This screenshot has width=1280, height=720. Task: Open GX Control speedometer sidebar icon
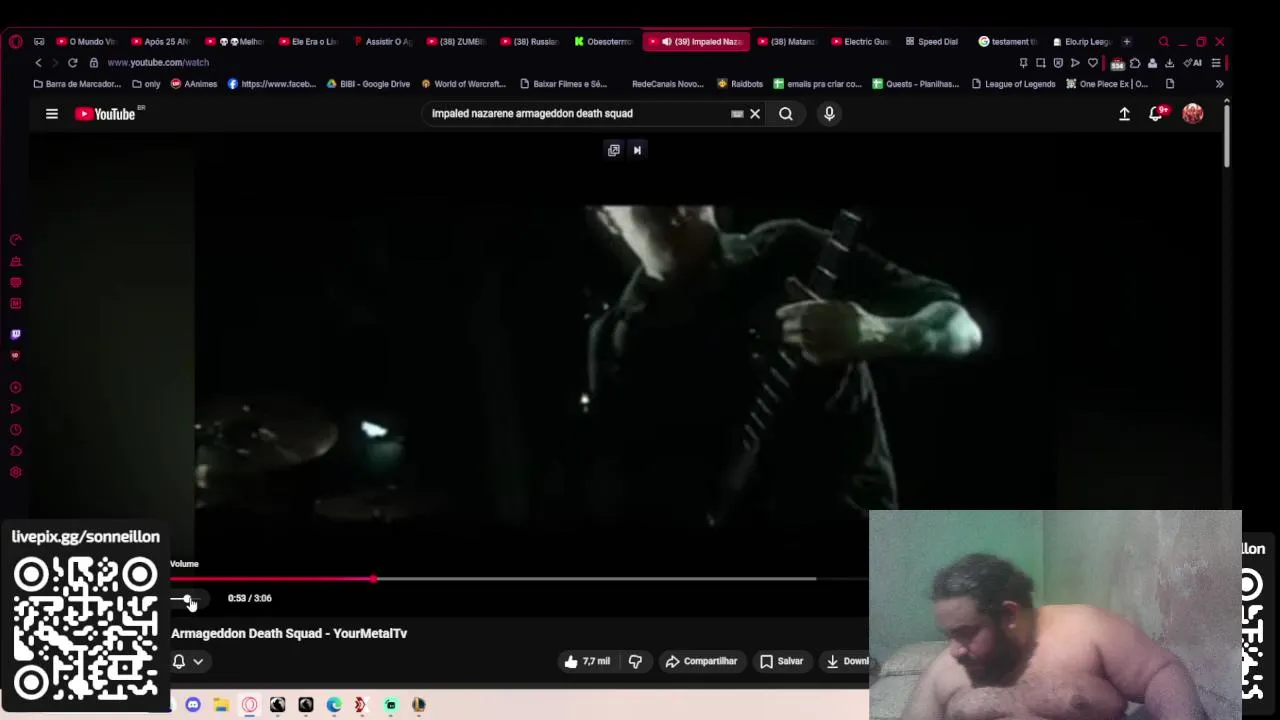pyautogui.click(x=15, y=240)
